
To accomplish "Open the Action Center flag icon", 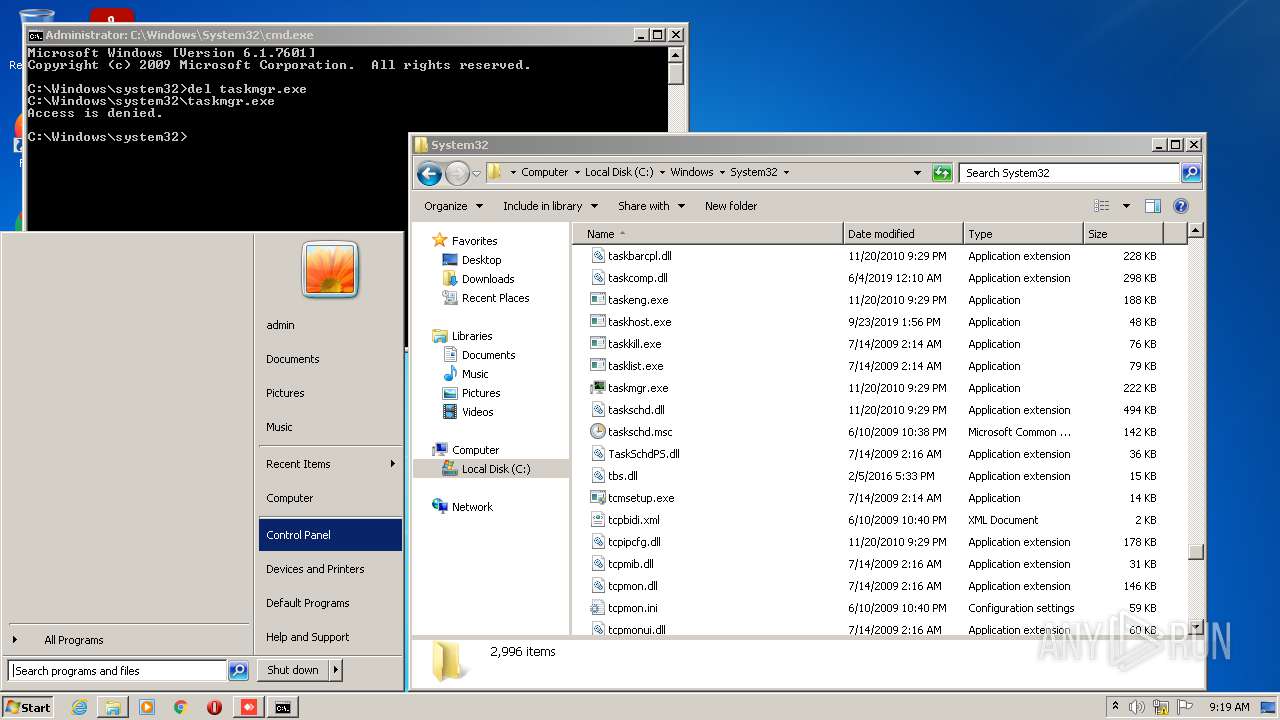I will click(1185, 707).
